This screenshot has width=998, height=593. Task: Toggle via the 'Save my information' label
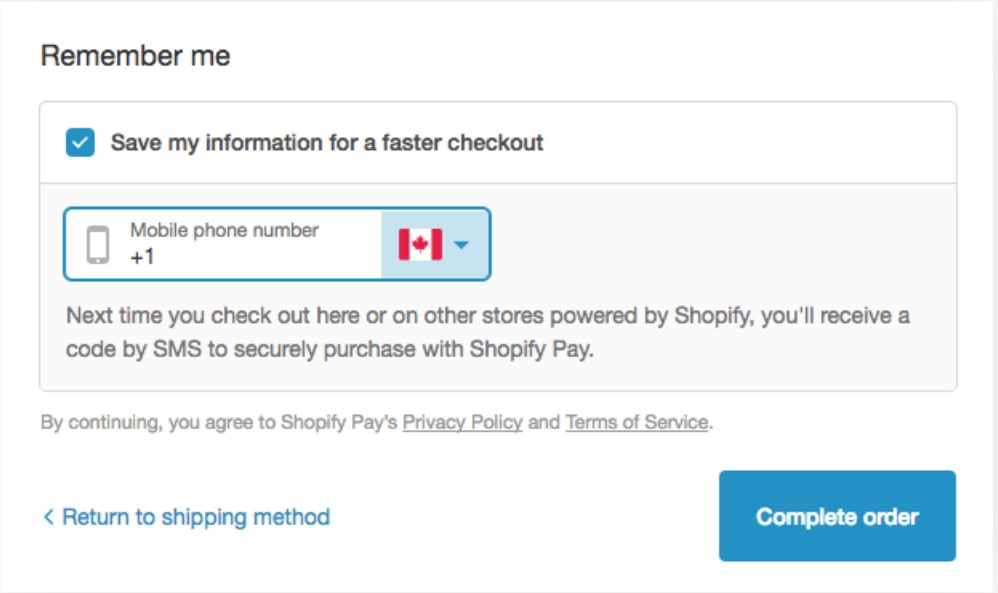[x=326, y=143]
